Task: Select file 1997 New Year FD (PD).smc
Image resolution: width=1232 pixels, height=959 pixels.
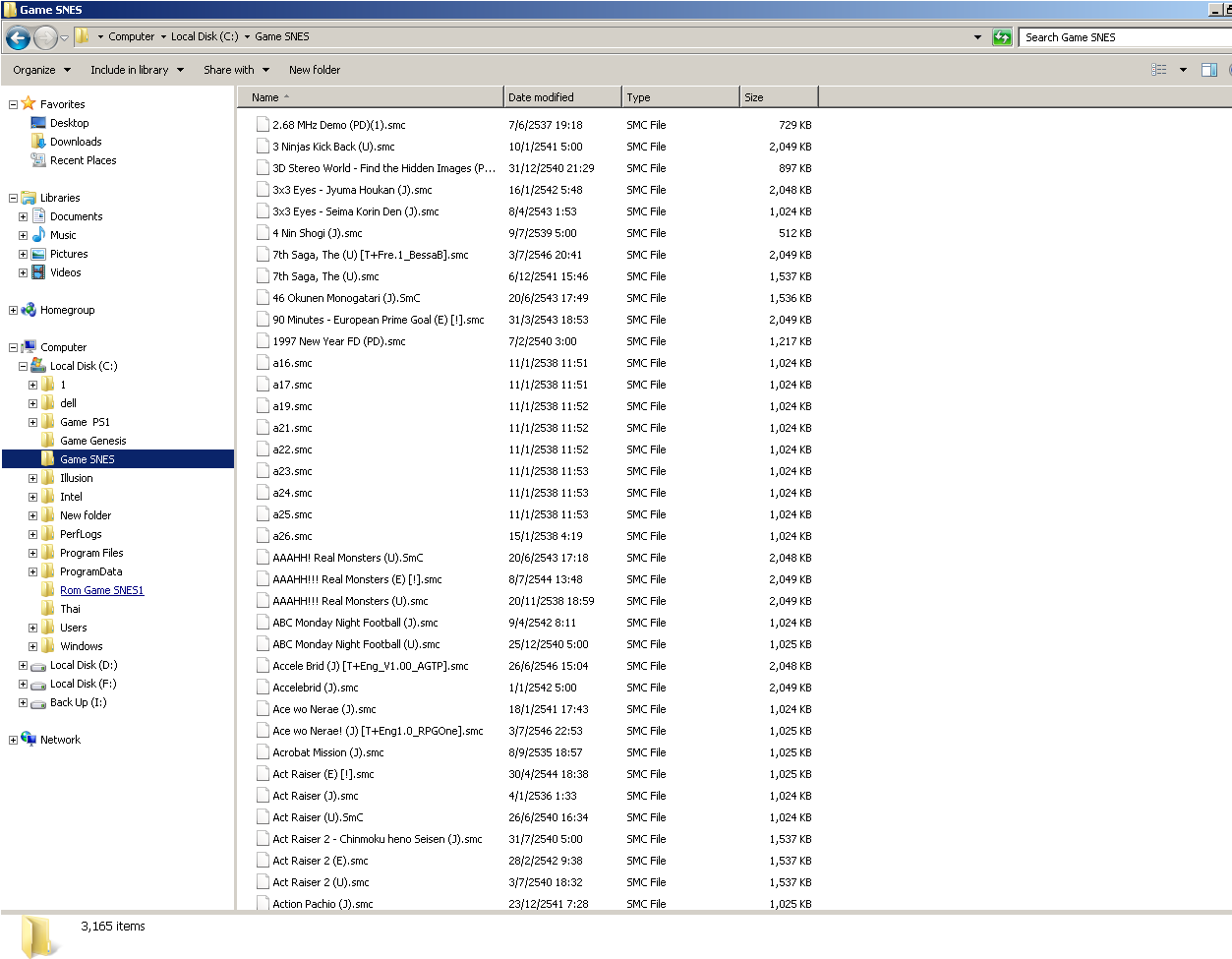Action: click(339, 341)
